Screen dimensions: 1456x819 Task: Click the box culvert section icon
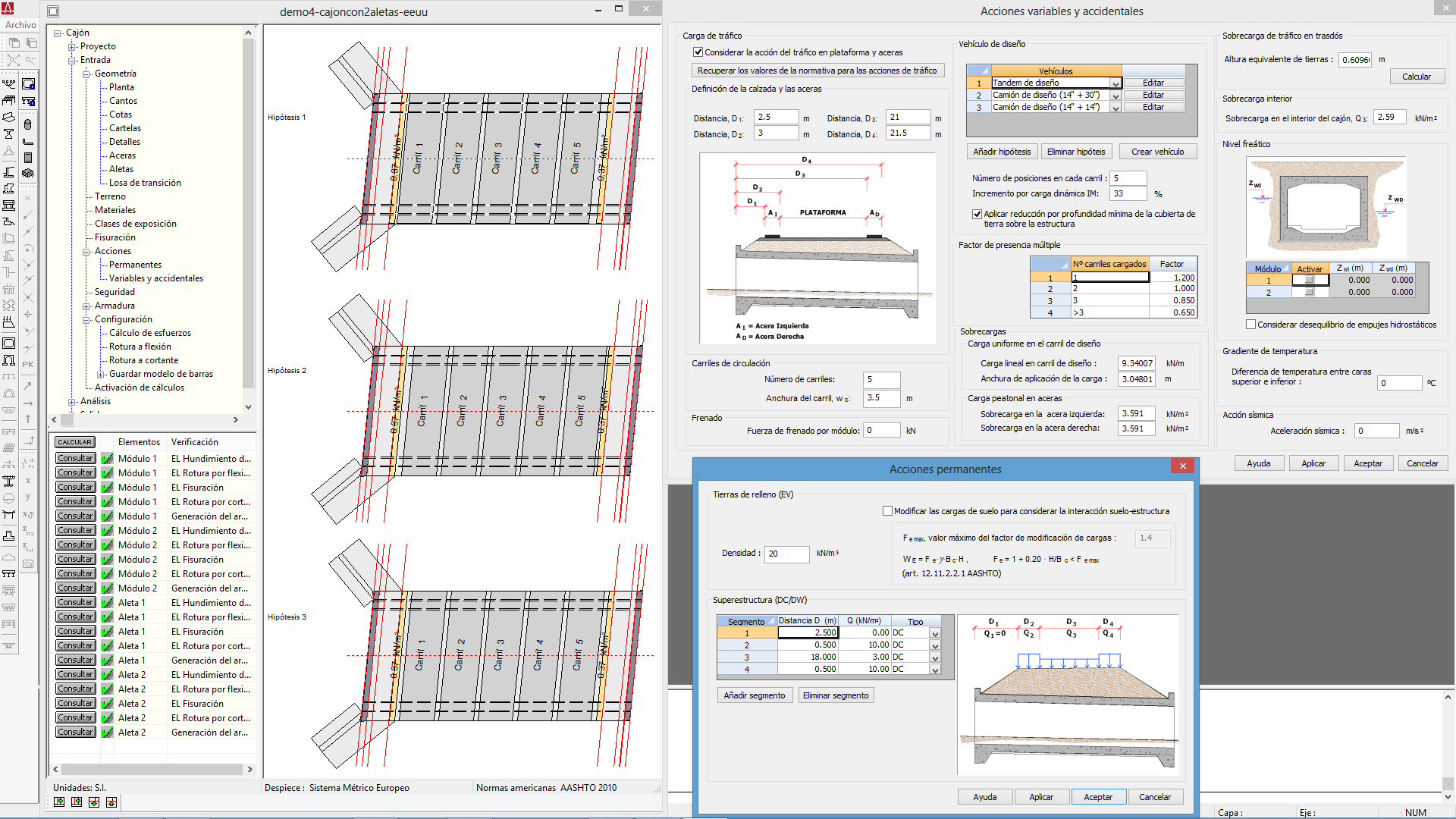[9, 344]
